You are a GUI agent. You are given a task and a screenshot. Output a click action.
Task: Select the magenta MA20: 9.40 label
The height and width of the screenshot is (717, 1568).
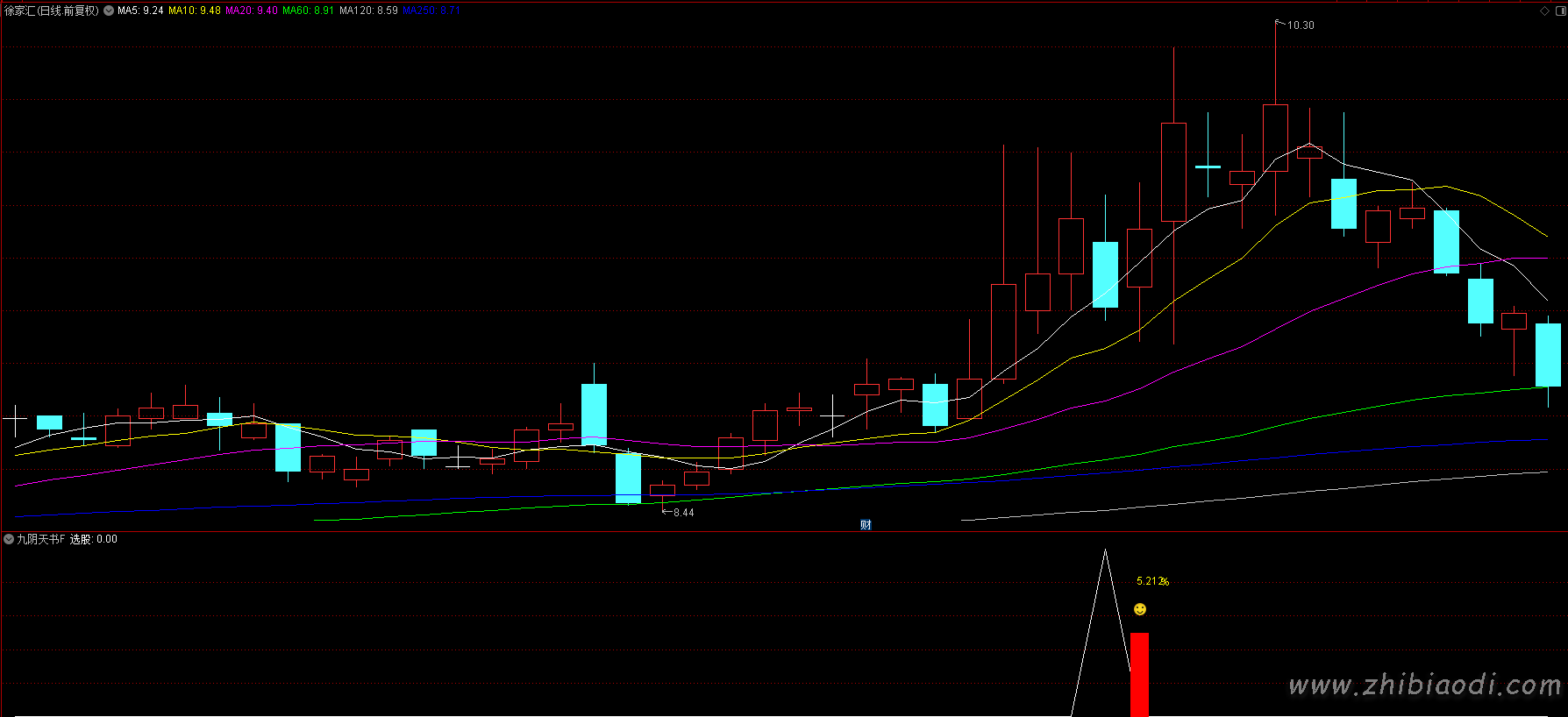pos(252,11)
